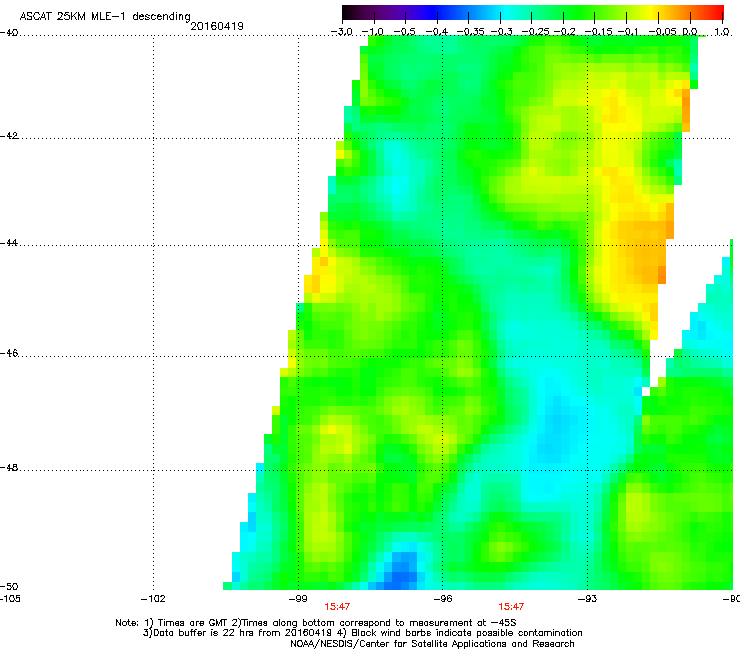Viewport: 740px width, 650px height.
Task: Click the latitude label -48
Action: [x=9, y=467]
